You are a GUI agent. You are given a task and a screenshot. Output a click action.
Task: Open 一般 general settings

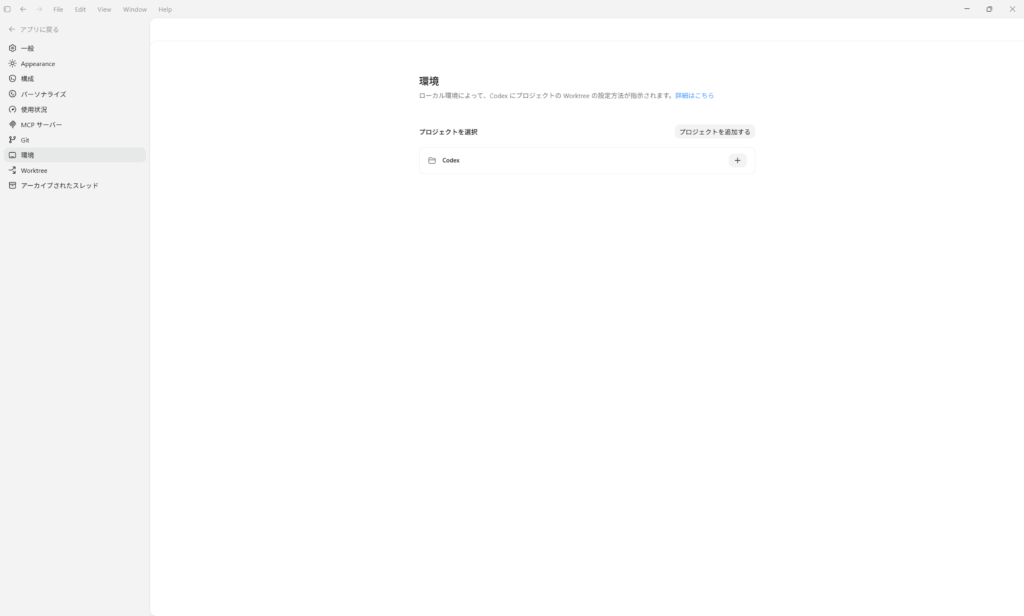coord(28,48)
